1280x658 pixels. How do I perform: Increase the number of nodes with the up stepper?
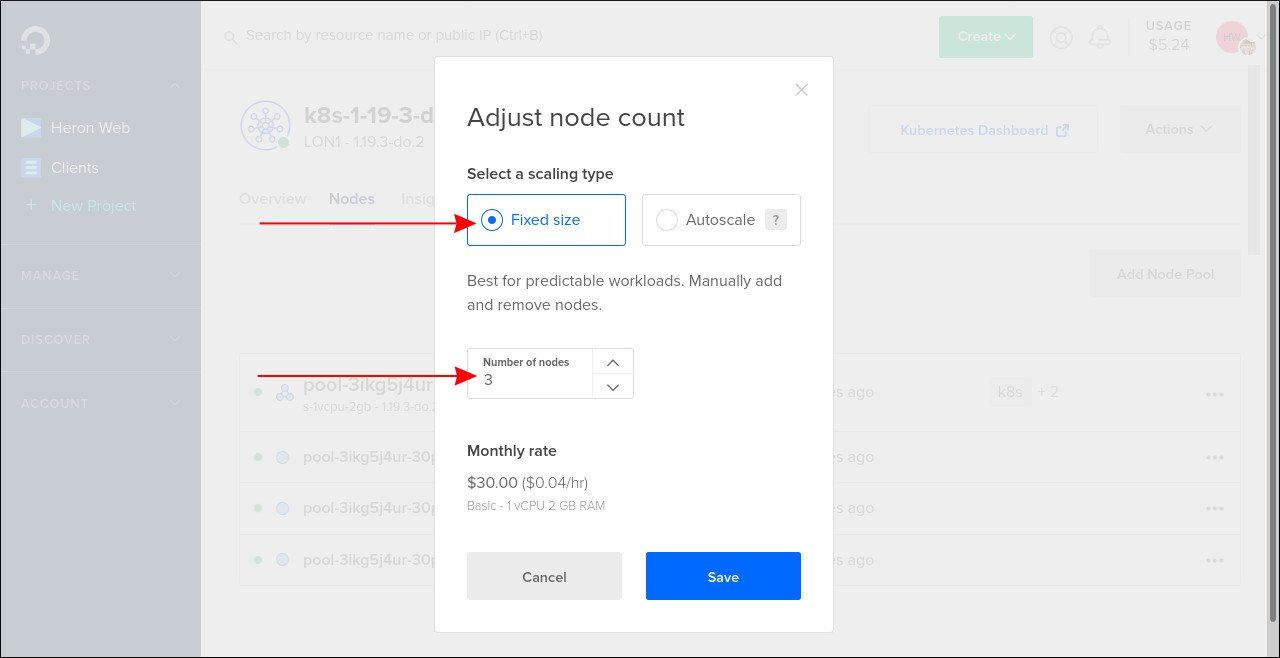[x=612, y=361]
